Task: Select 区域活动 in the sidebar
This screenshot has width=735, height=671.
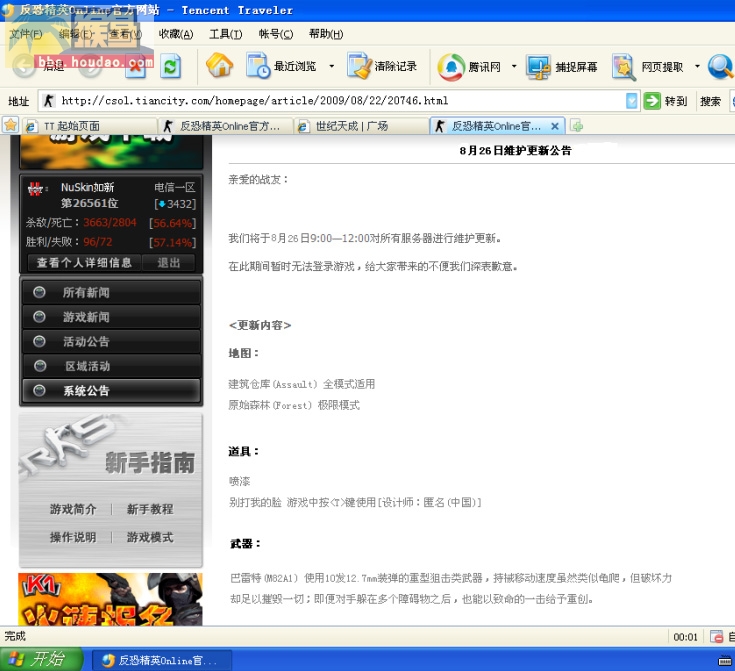Action: coord(112,366)
